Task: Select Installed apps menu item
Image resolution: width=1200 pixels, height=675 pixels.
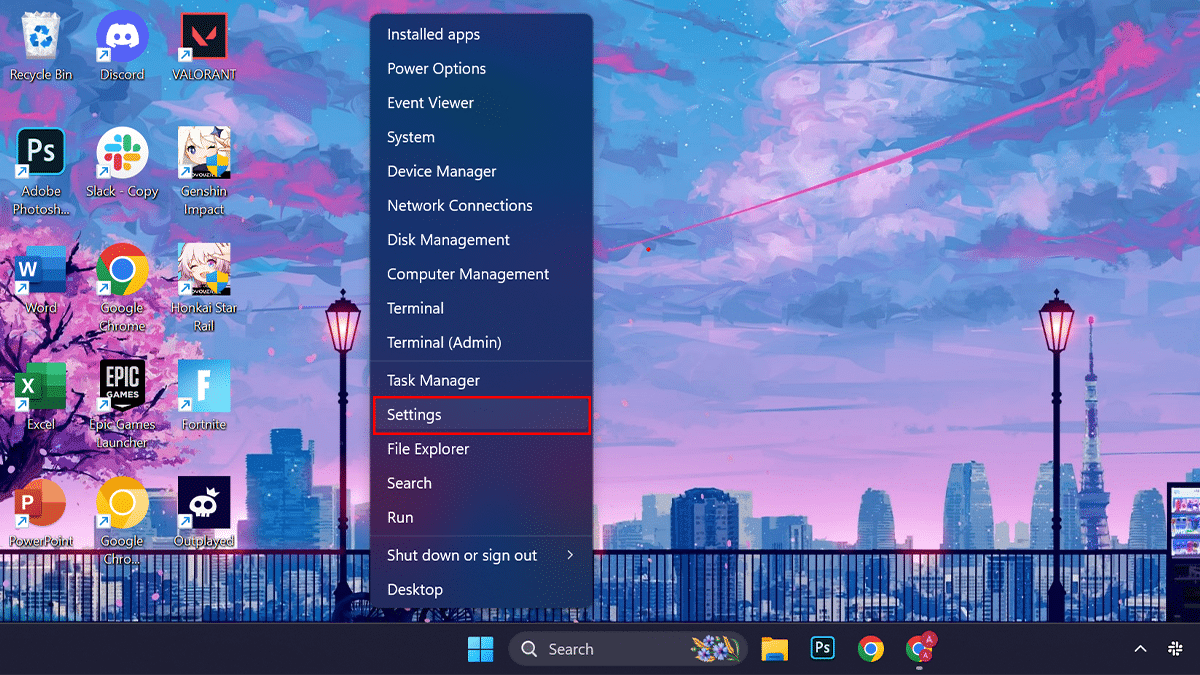Action: pyautogui.click(x=434, y=34)
